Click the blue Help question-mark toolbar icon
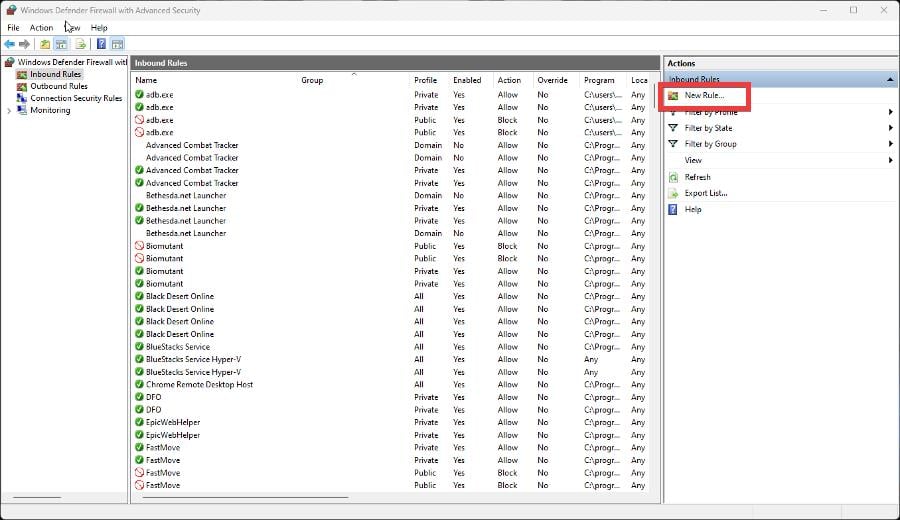 coord(101,44)
